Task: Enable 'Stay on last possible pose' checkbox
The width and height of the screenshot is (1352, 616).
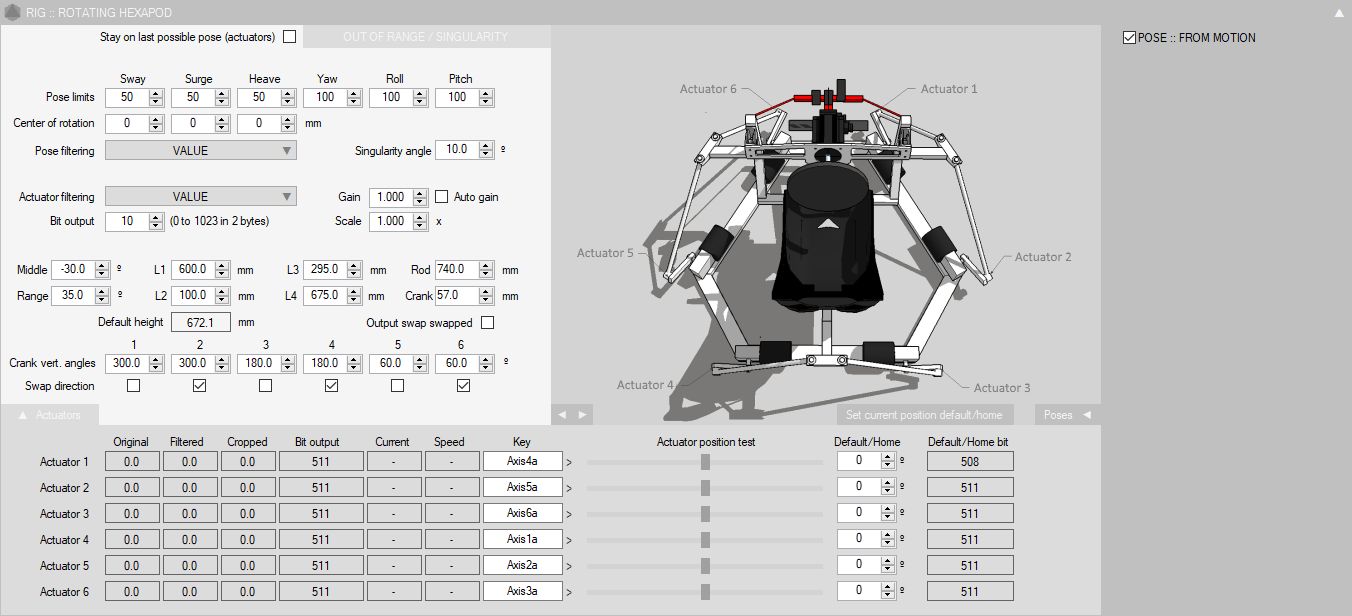Action: (290, 37)
